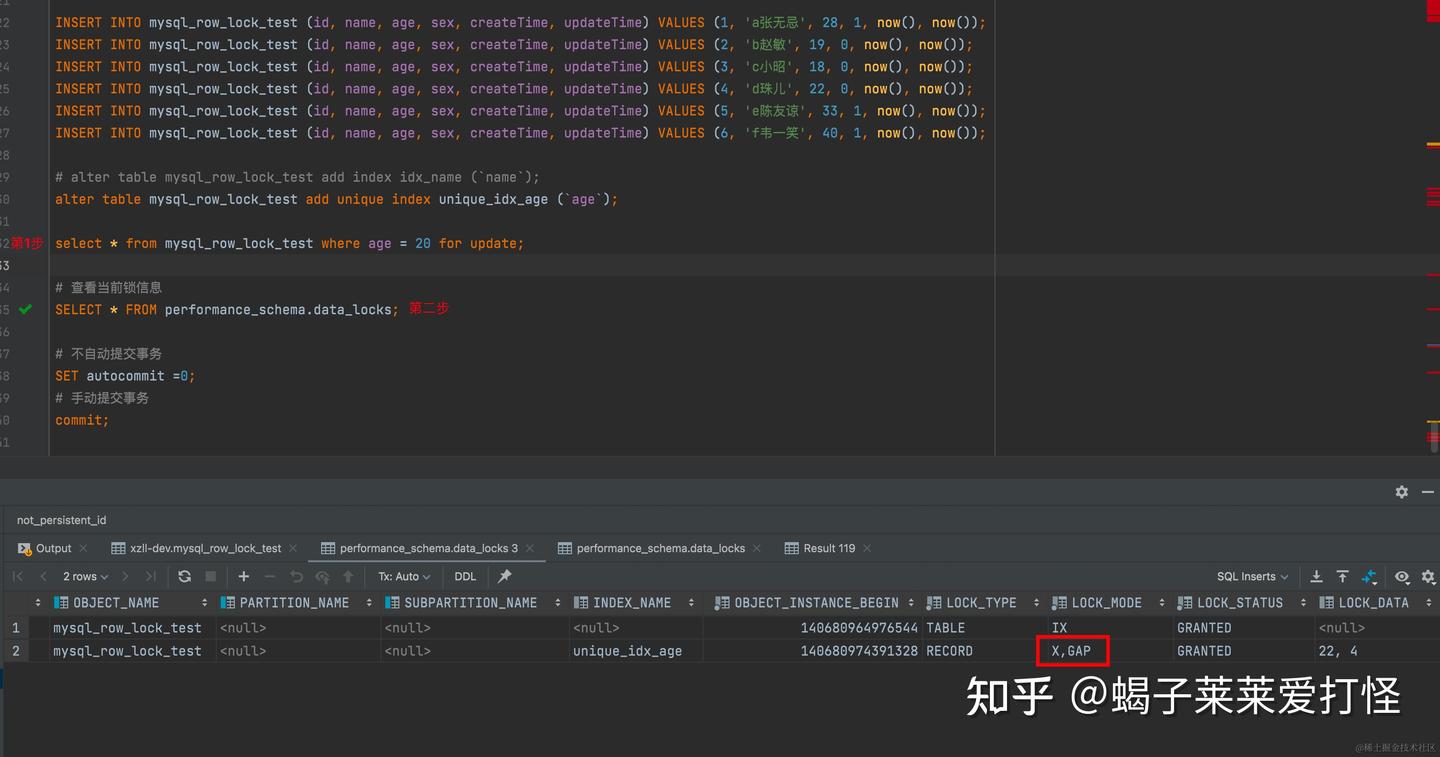This screenshot has height=757, width=1440.
Task: Pin the result tab using the pin icon
Action: click(x=504, y=576)
